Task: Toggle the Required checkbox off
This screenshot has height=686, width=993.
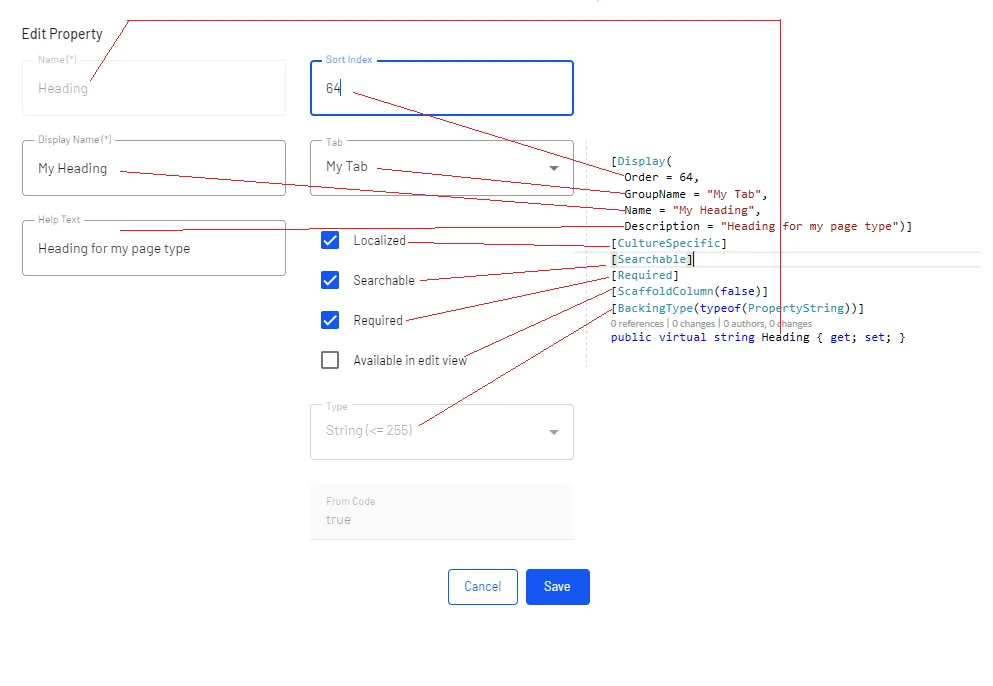Action: click(x=330, y=320)
